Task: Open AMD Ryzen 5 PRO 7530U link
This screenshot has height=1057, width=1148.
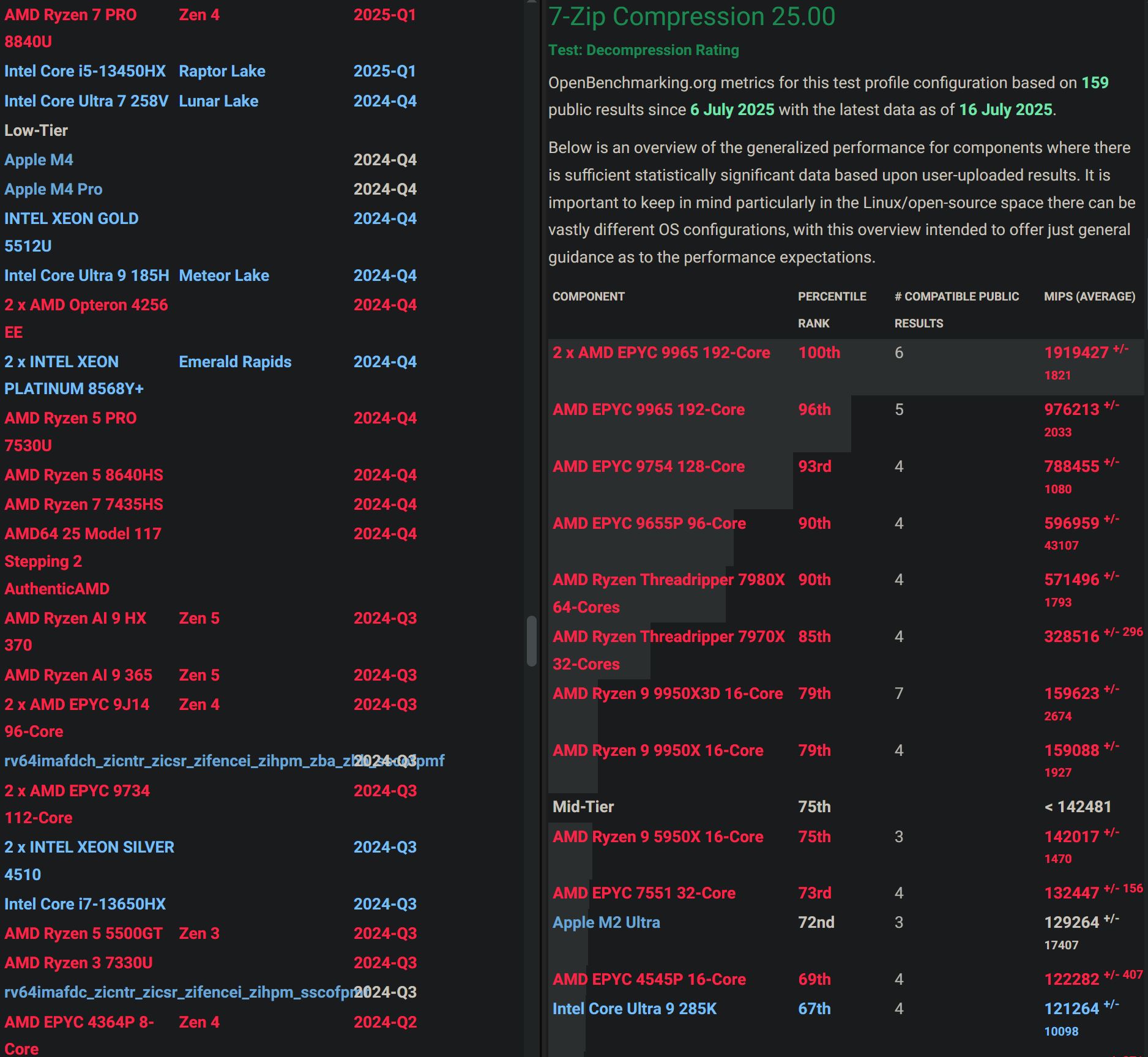Action: [70, 431]
